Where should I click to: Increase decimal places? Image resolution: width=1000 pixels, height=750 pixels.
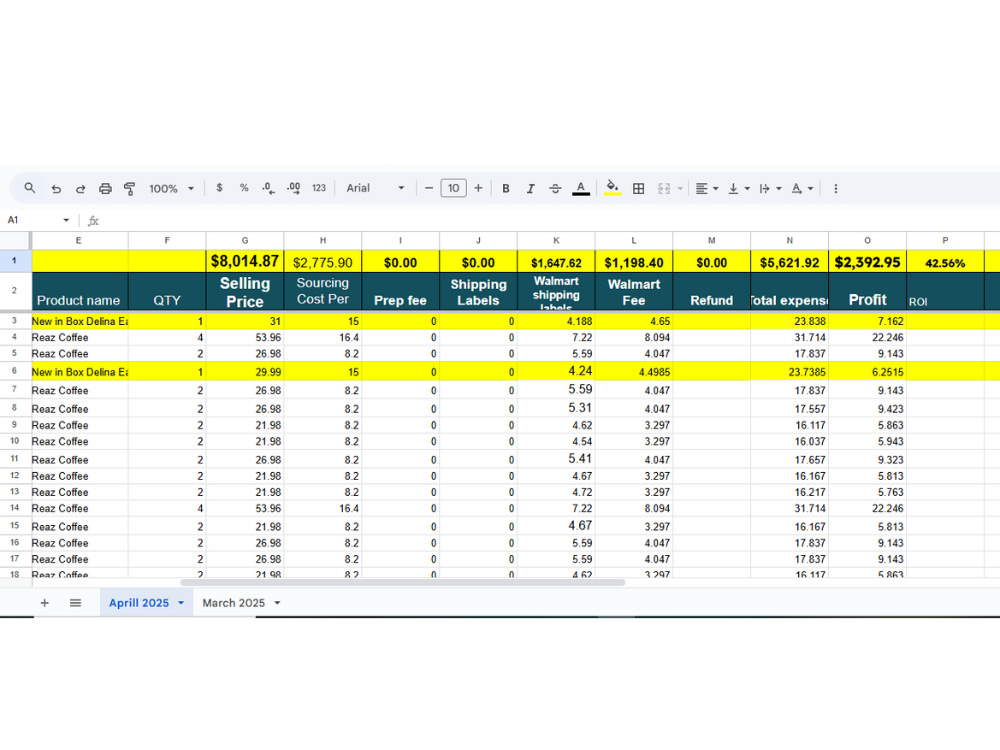[x=293, y=188]
